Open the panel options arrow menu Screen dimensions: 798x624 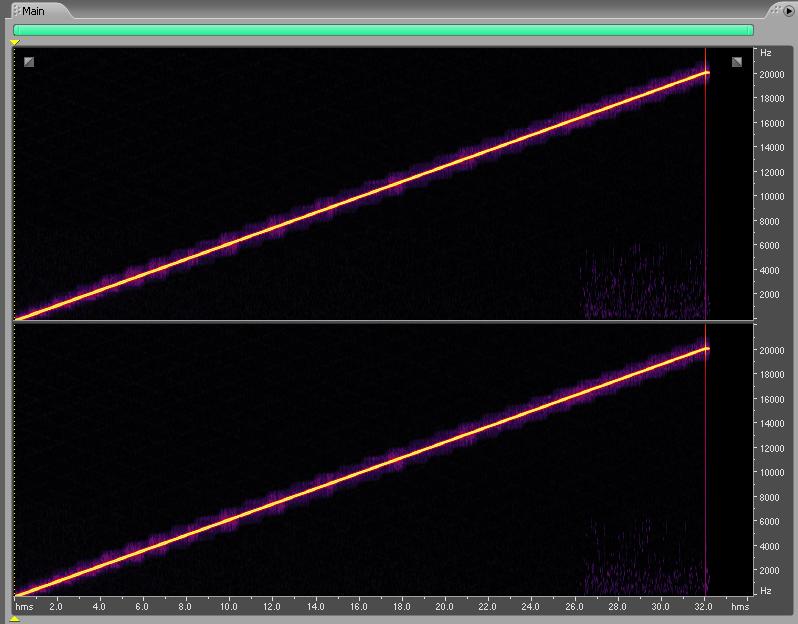click(789, 11)
